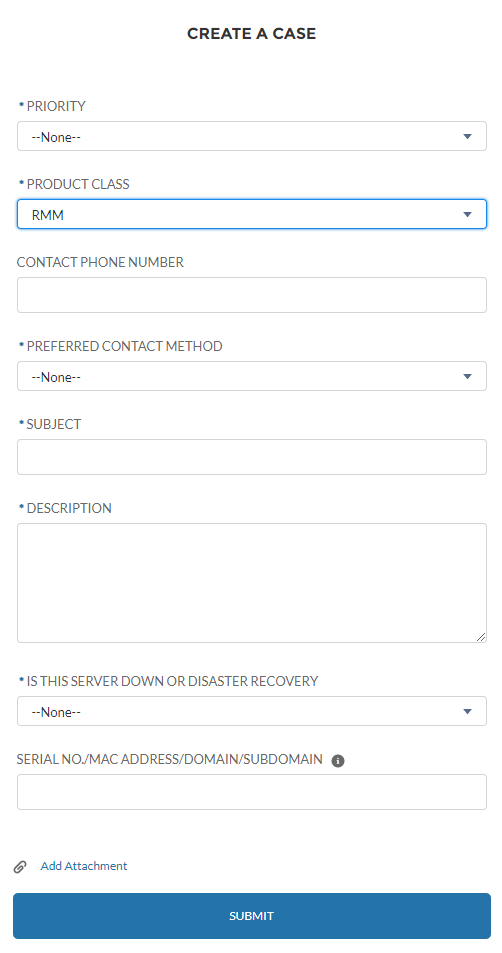
Task: Click the Create a Case heading
Action: point(252,33)
